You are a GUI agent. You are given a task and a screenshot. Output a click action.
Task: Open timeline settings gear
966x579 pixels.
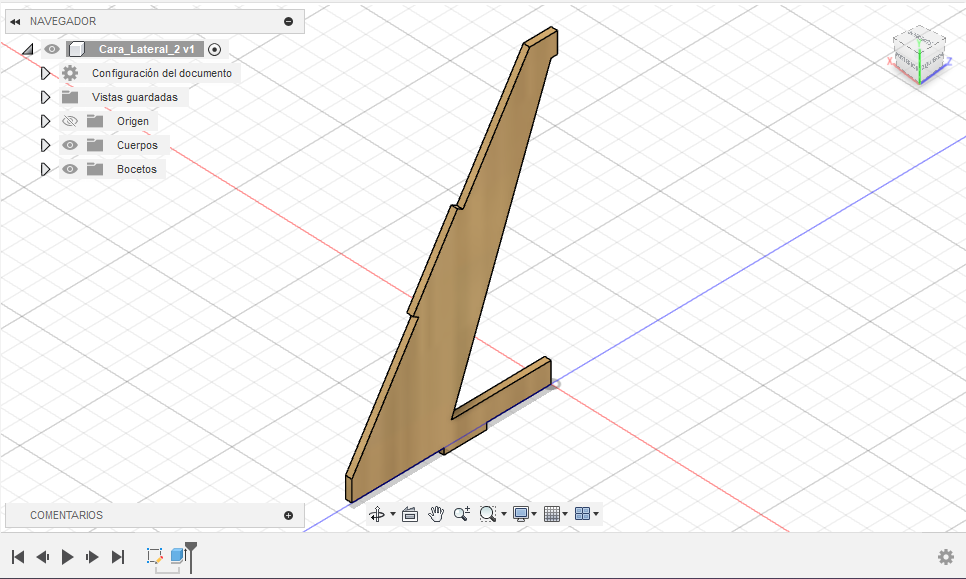(946, 557)
